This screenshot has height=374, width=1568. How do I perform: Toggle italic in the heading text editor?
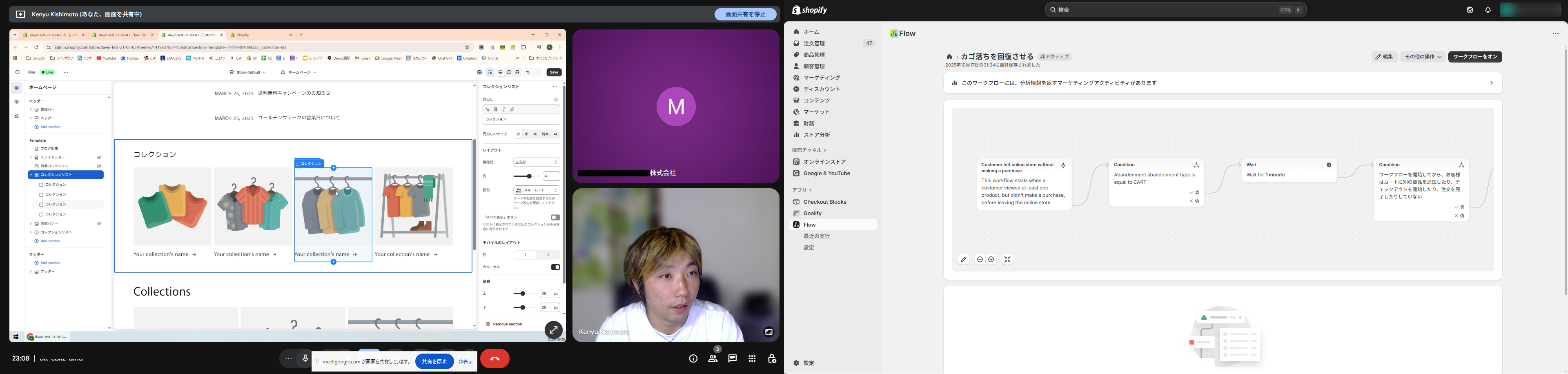pyautogui.click(x=503, y=109)
